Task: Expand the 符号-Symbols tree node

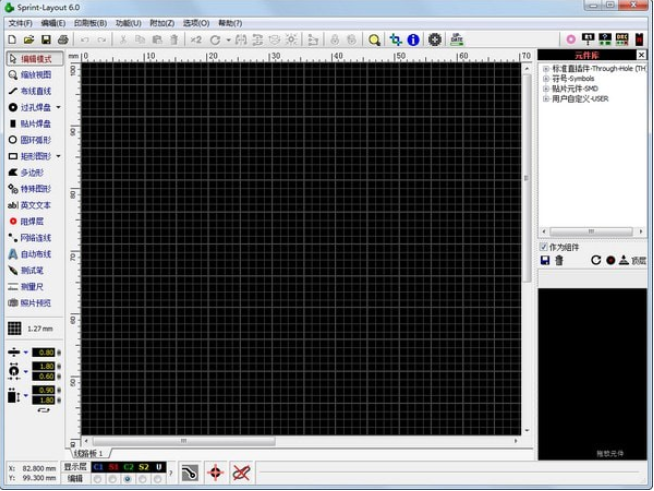Action: pyautogui.click(x=546, y=79)
